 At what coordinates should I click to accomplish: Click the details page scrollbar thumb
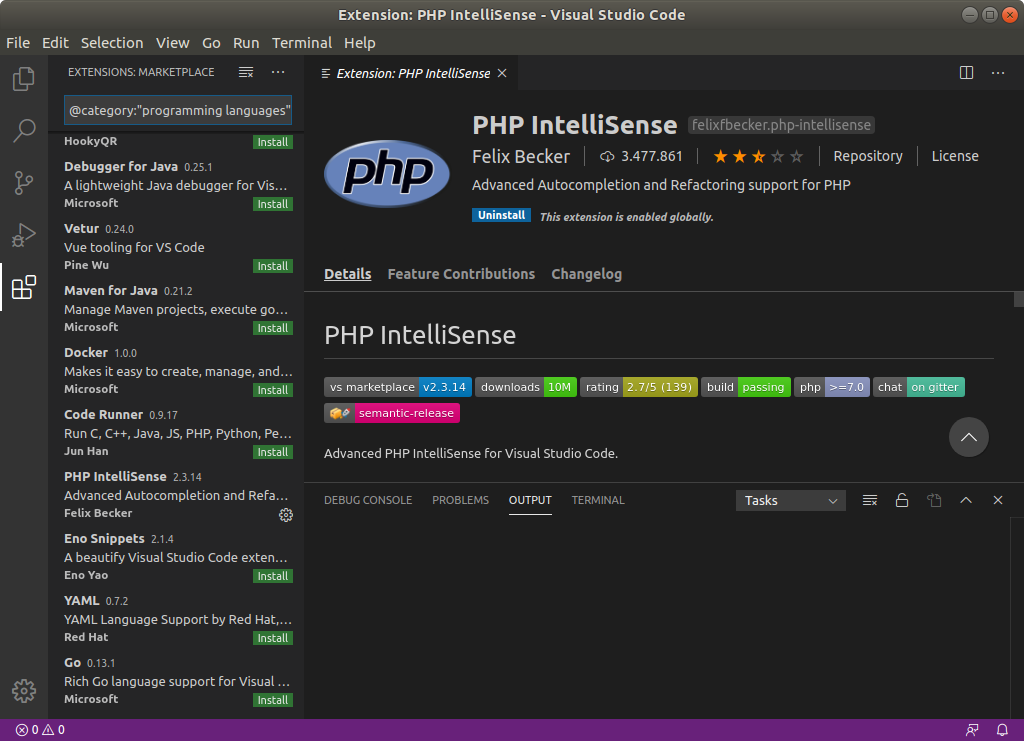point(1018,299)
